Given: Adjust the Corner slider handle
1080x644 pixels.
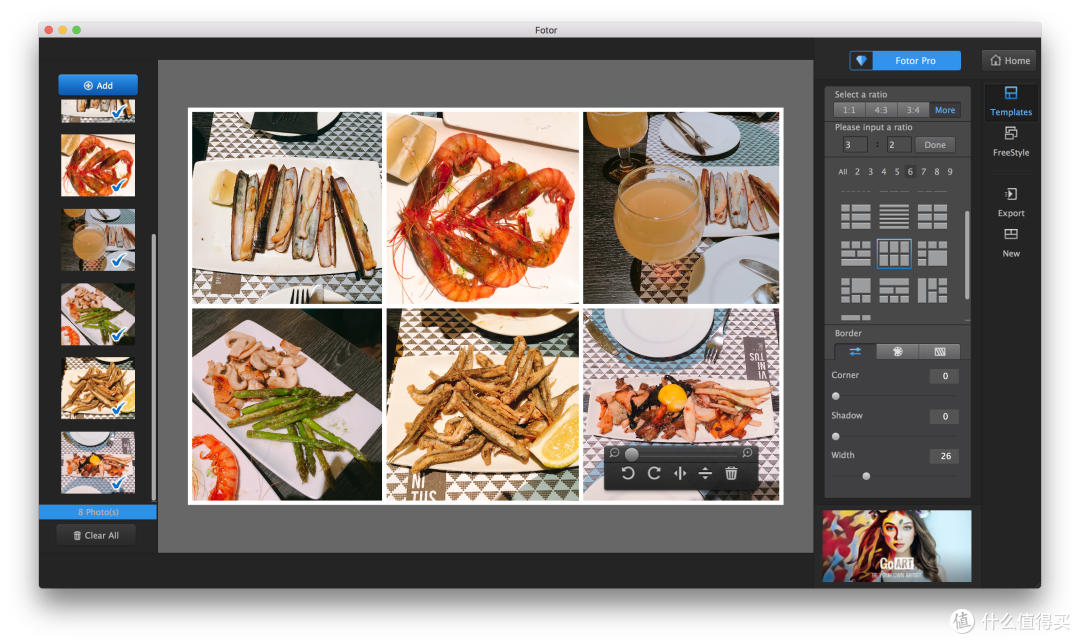Looking at the screenshot, I should [x=835, y=396].
